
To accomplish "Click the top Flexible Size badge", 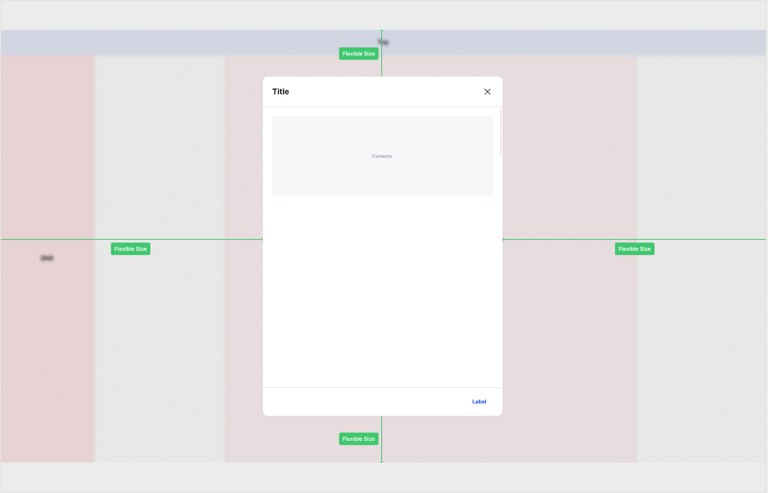I will coord(359,54).
